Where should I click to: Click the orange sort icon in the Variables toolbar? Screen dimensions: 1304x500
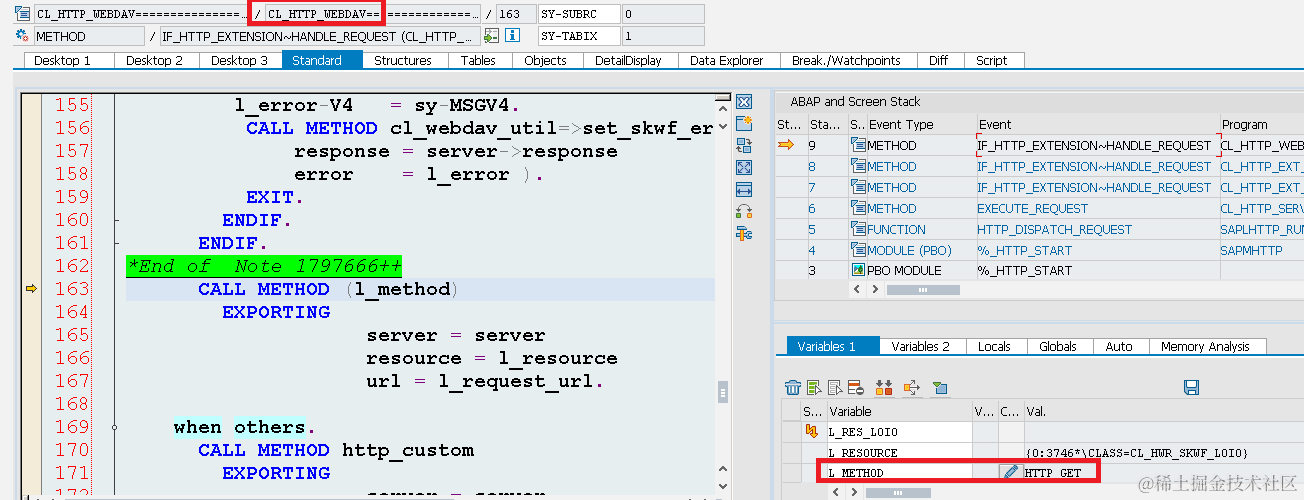[x=883, y=387]
